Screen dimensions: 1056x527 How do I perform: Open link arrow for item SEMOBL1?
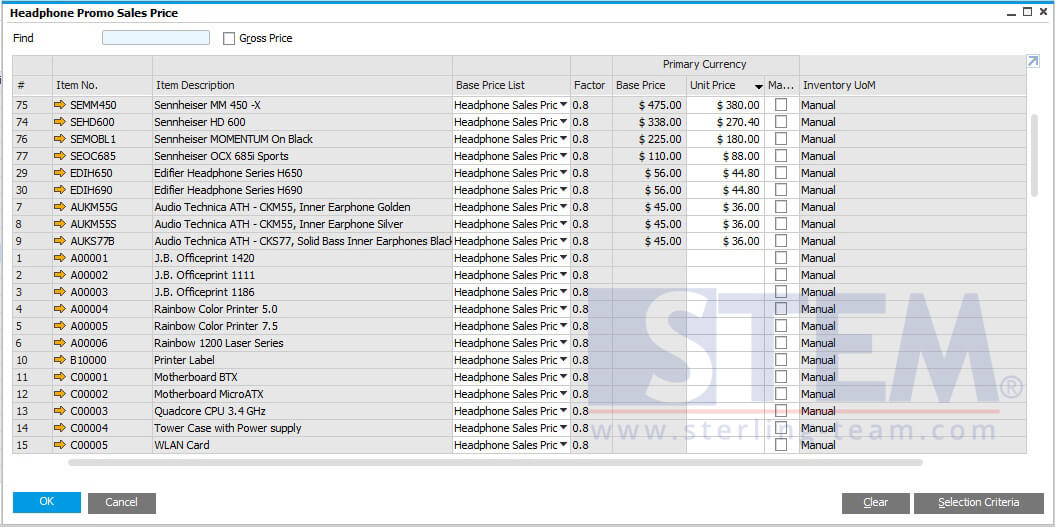pos(60,139)
